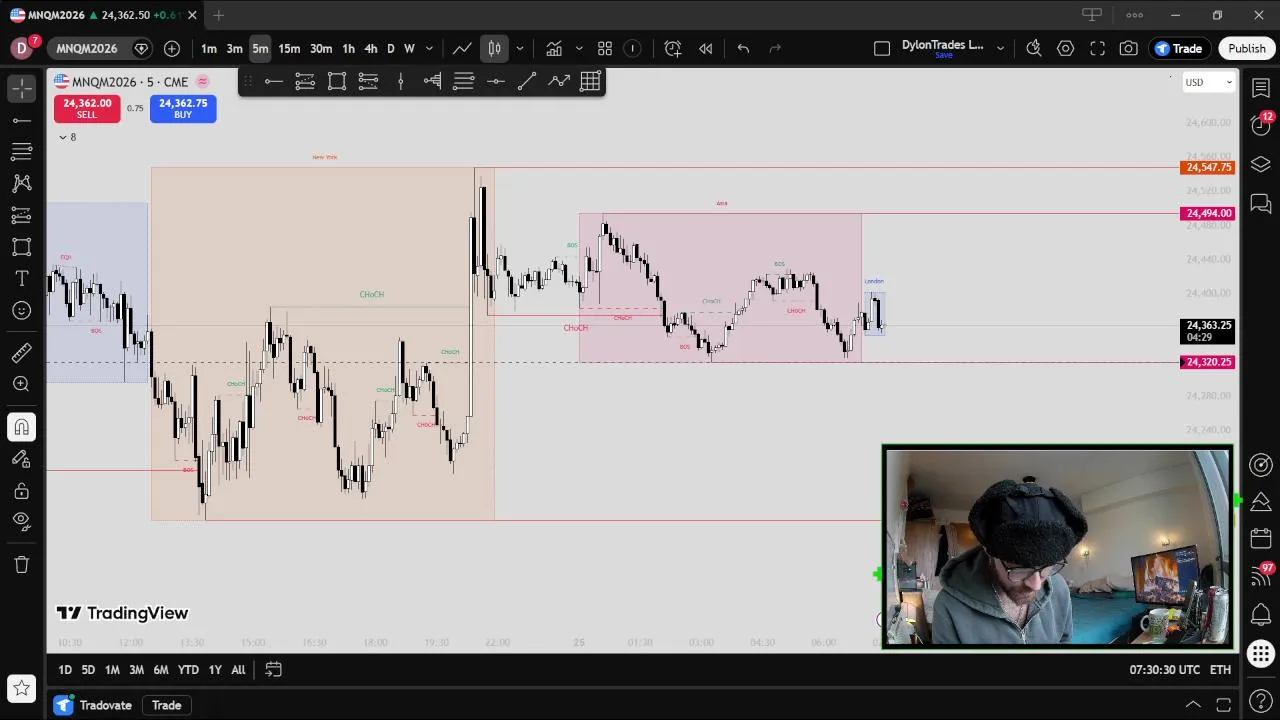Expand the collapsed indicators legend 8
This screenshot has width=1280, height=720.
click(x=67, y=137)
